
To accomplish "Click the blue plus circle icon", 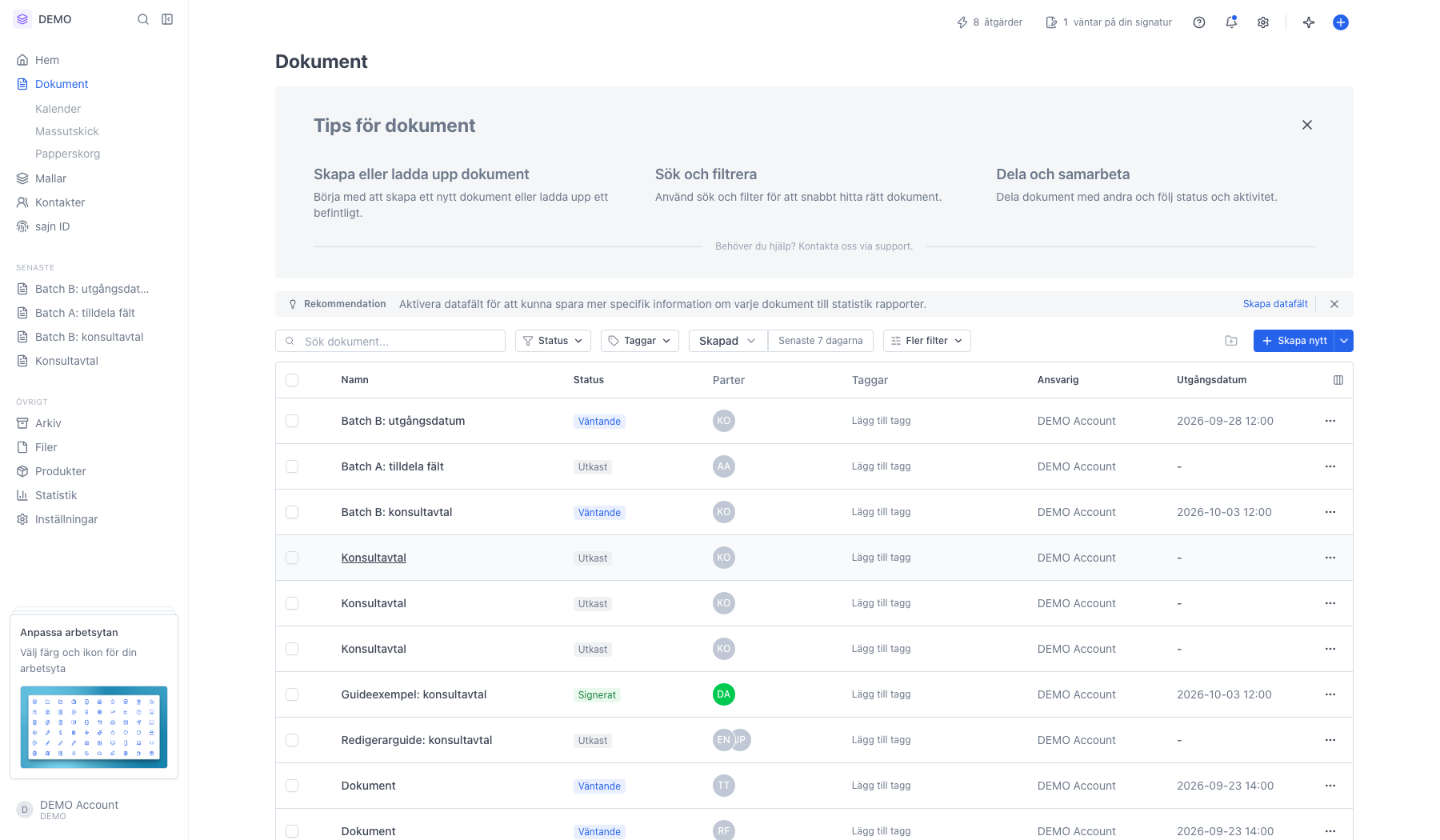I will tap(1341, 22).
